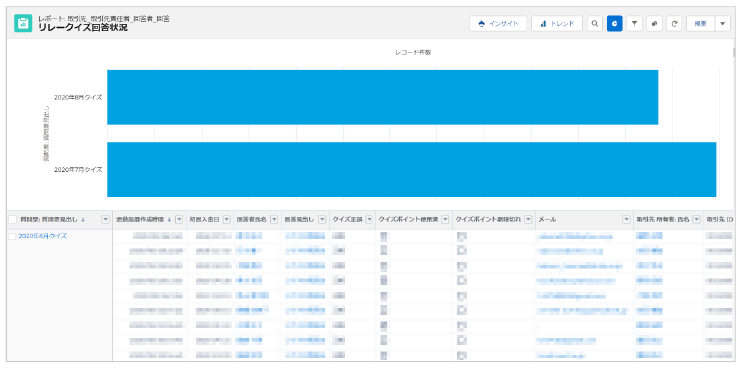
Task: Click the 2020年7月クイズ axis label
Action: click(x=78, y=169)
